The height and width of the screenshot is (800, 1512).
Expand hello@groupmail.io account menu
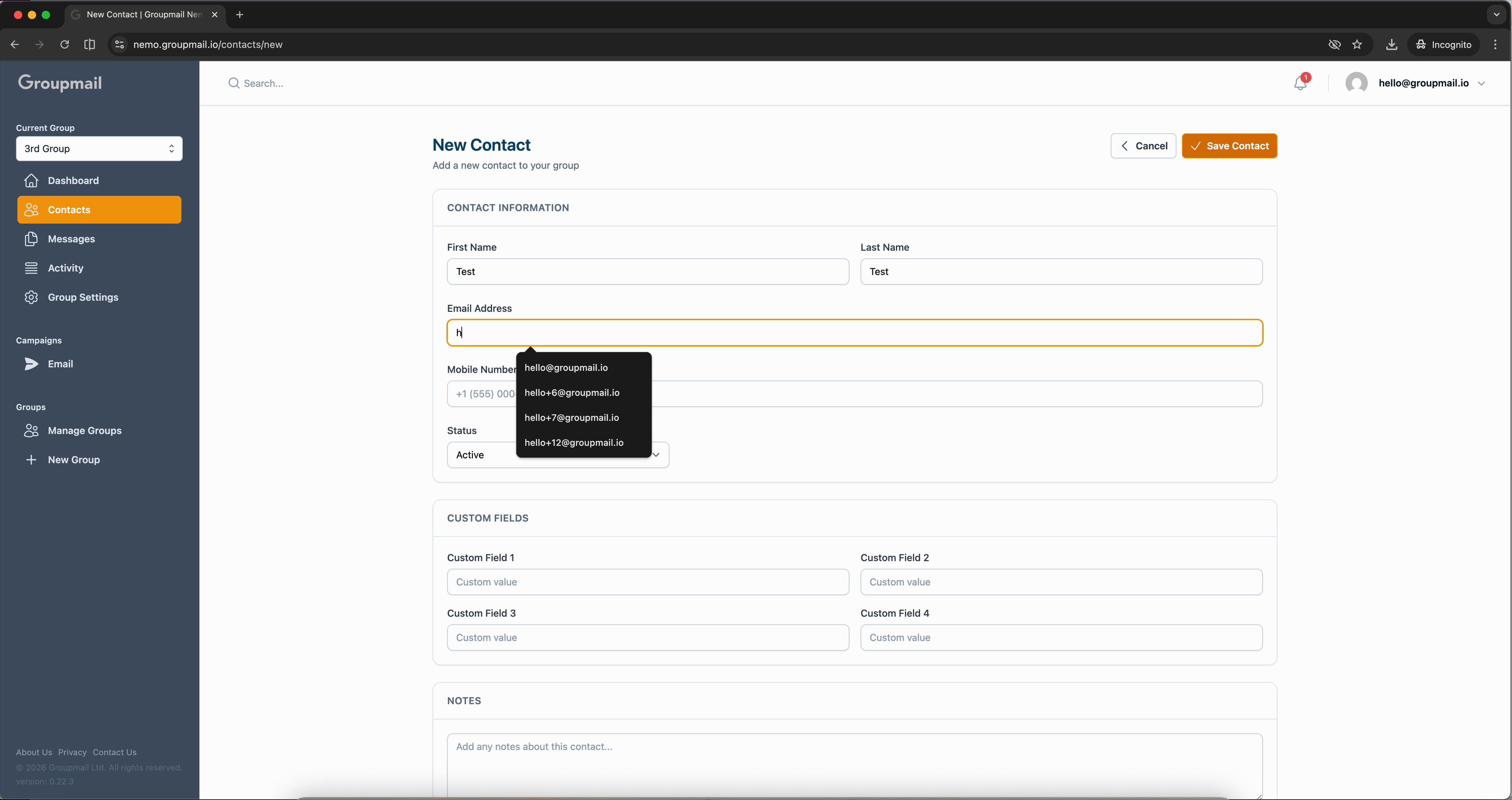(x=1481, y=83)
